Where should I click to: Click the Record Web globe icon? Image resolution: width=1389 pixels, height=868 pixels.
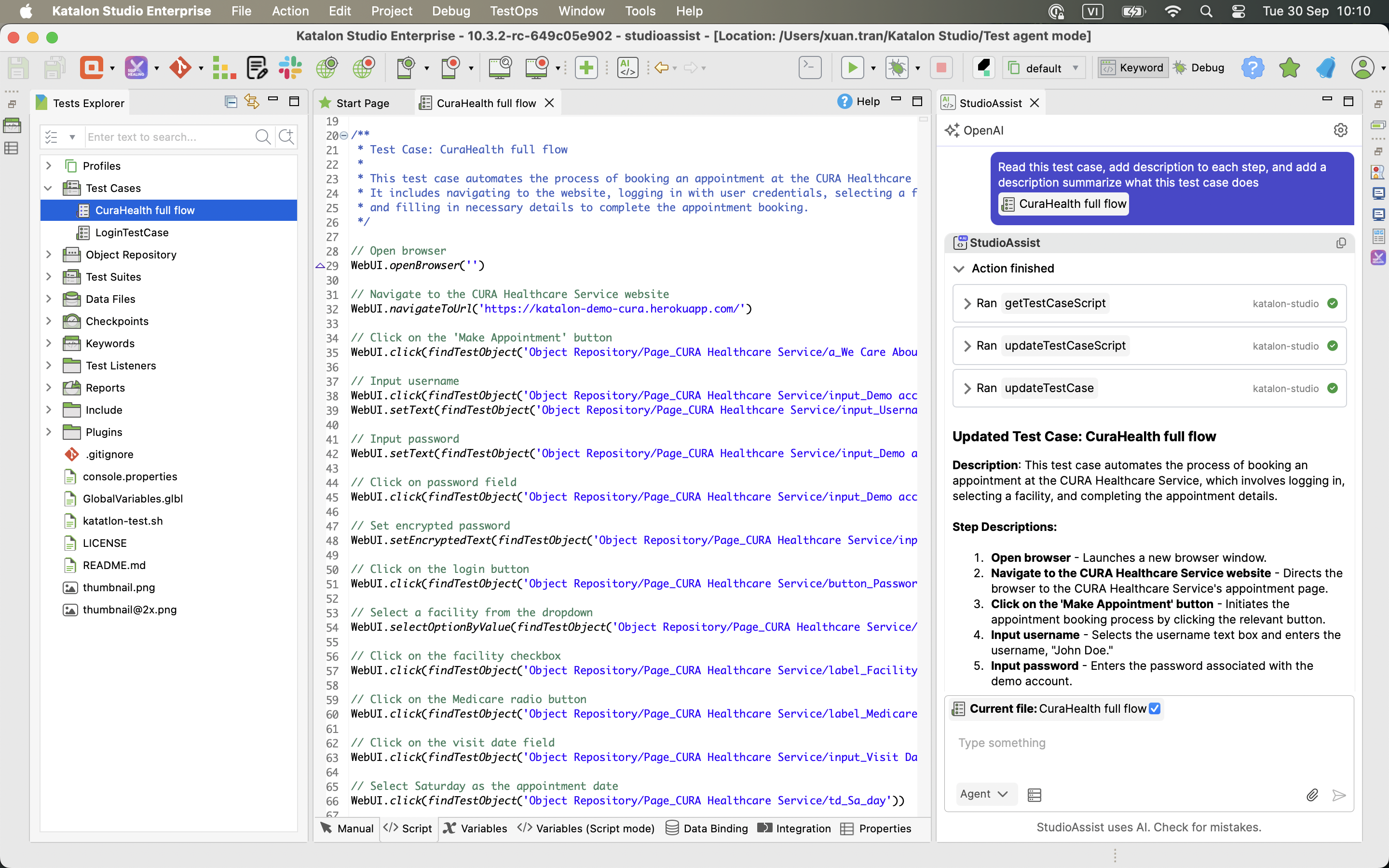[x=364, y=68]
